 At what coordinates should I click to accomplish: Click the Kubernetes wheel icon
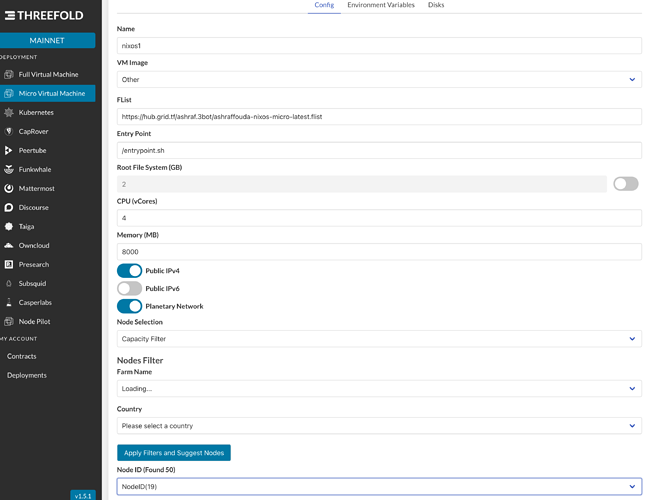pos(9,112)
